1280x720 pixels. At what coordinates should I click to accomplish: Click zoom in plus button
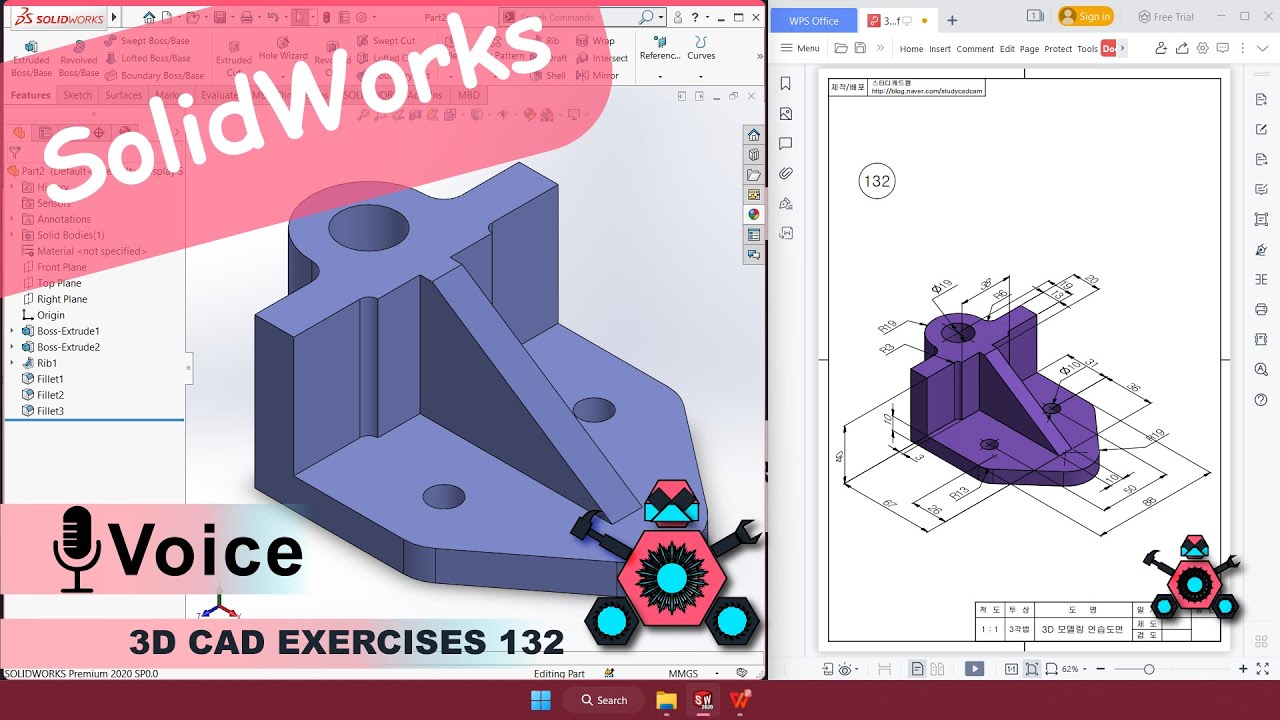pyautogui.click(x=1243, y=669)
